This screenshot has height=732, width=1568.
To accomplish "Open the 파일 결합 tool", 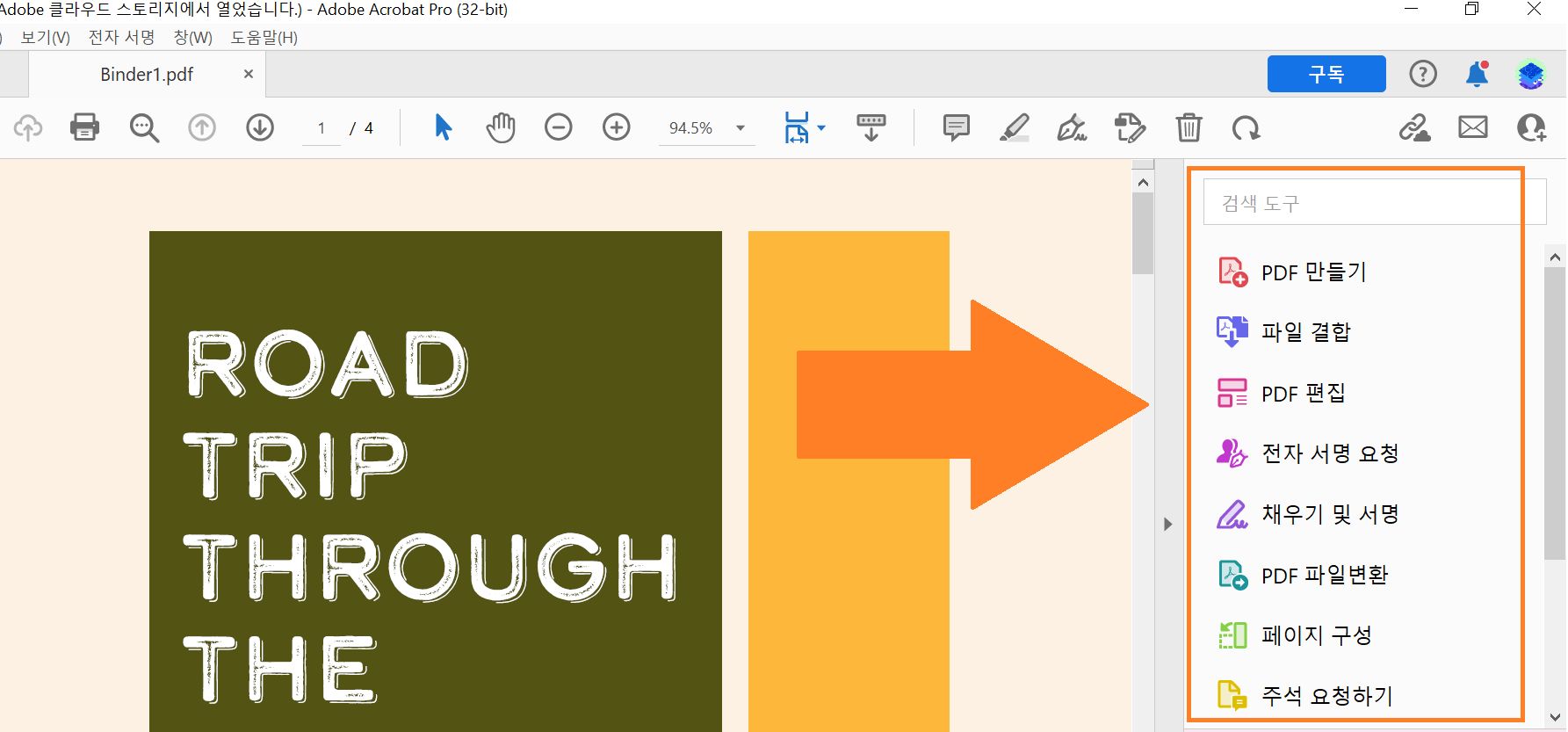I will (x=1283, y=332).
